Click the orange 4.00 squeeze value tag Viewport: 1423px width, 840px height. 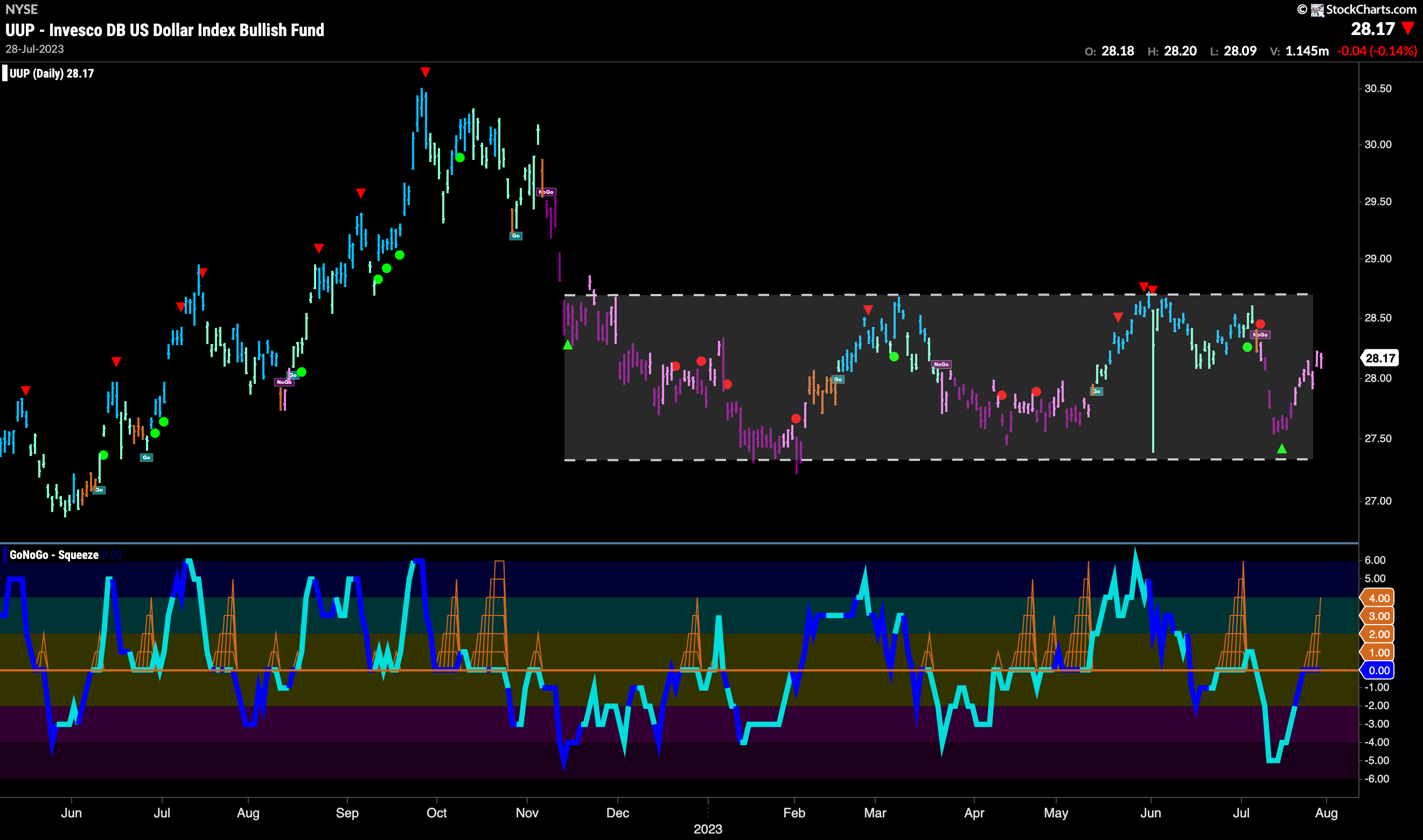[1377, 598]
